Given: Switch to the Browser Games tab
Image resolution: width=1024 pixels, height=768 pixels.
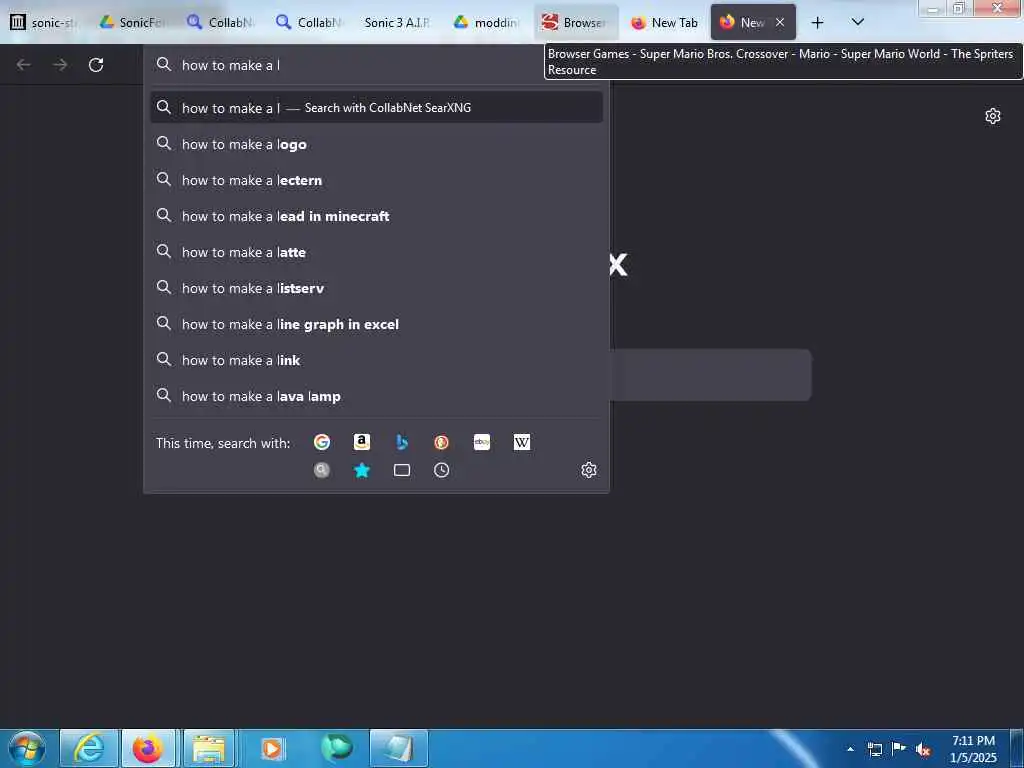Looking at the screenshot, I should 576,22.
